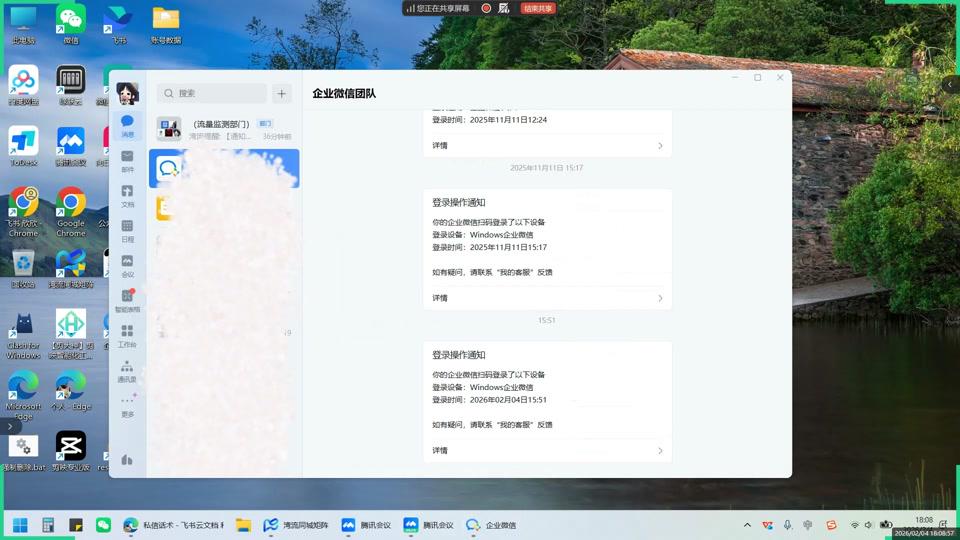The height and width of the screenshot is (540, 960).
Task: Open the 此电脑 desktop icon
Action: 23,26
